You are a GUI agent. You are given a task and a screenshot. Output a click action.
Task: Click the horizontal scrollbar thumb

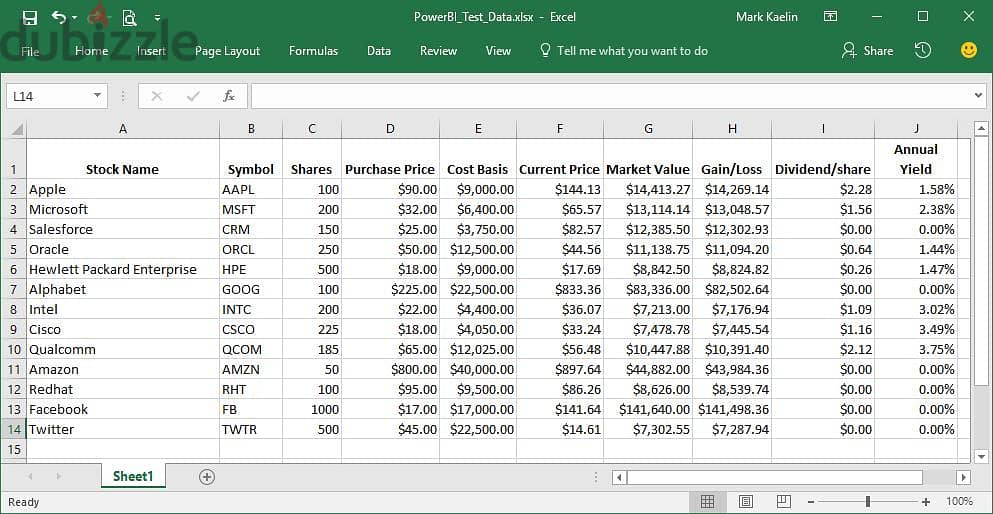coord(775,477)
